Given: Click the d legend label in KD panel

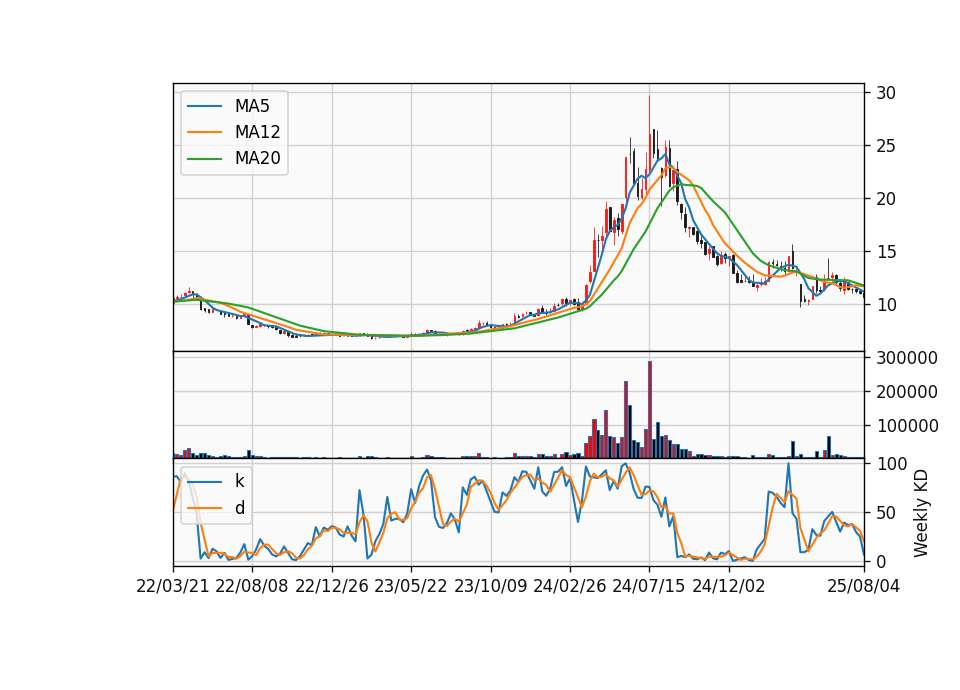Looking at the screenshot, I should [240, 508].
